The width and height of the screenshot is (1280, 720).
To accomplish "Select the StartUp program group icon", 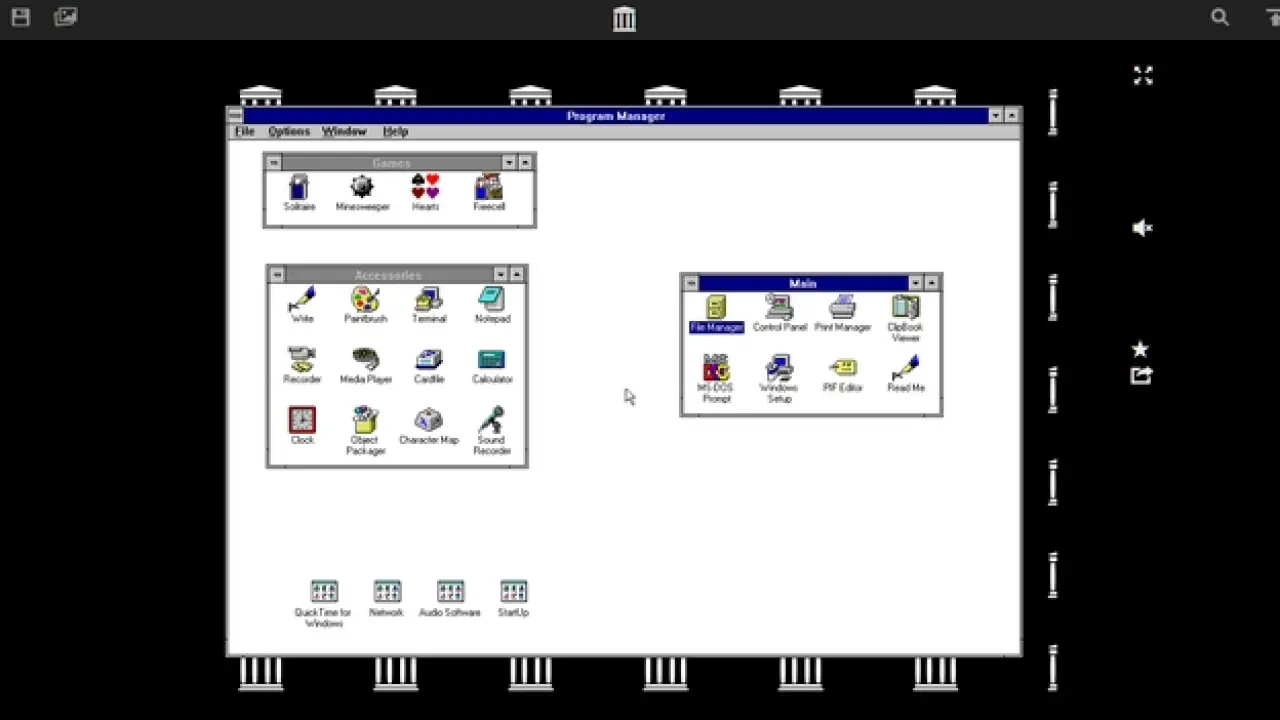I will point(513,592).
